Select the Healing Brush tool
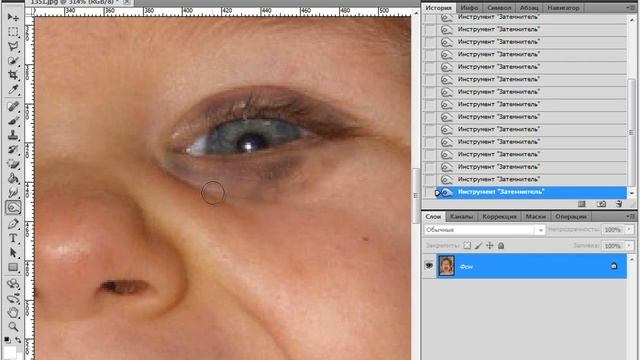This screenshot has height=360, width=640. coord(13,107)
